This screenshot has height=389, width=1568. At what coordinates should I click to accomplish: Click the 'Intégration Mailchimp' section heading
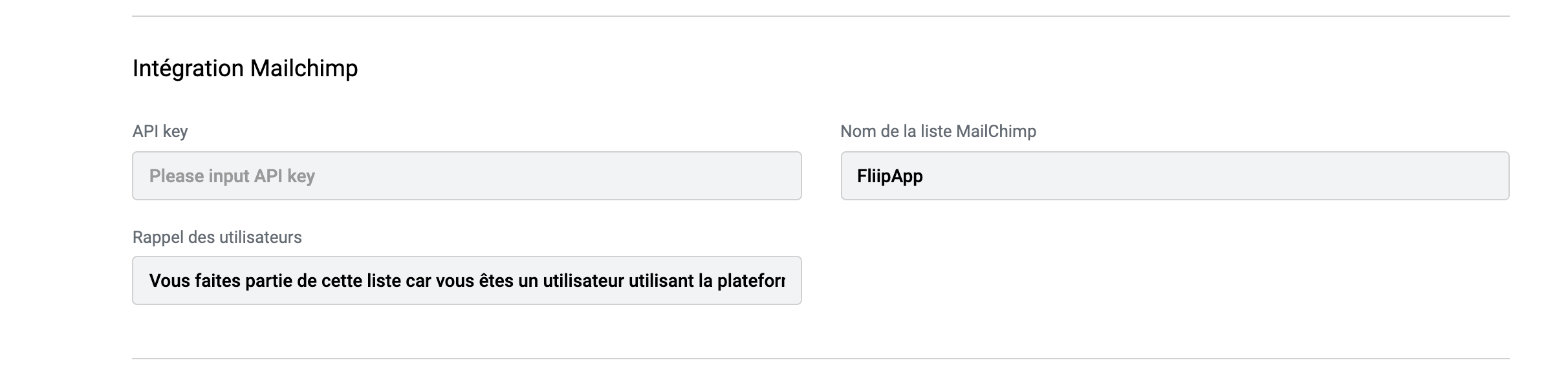[x=245, y=68]
